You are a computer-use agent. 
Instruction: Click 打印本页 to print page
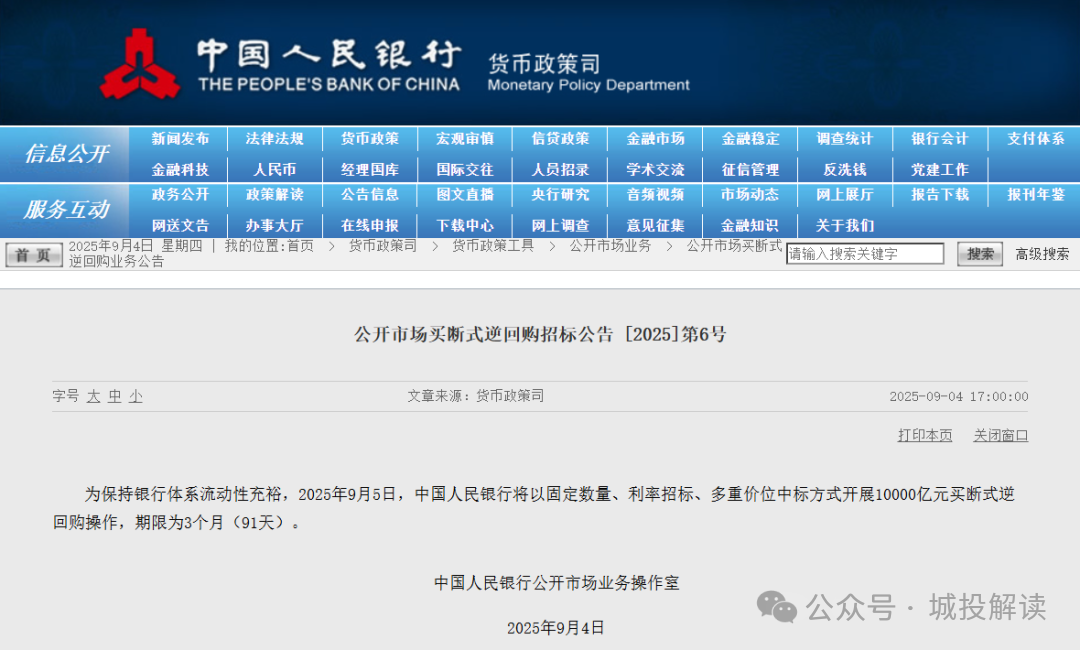[925, 435]
